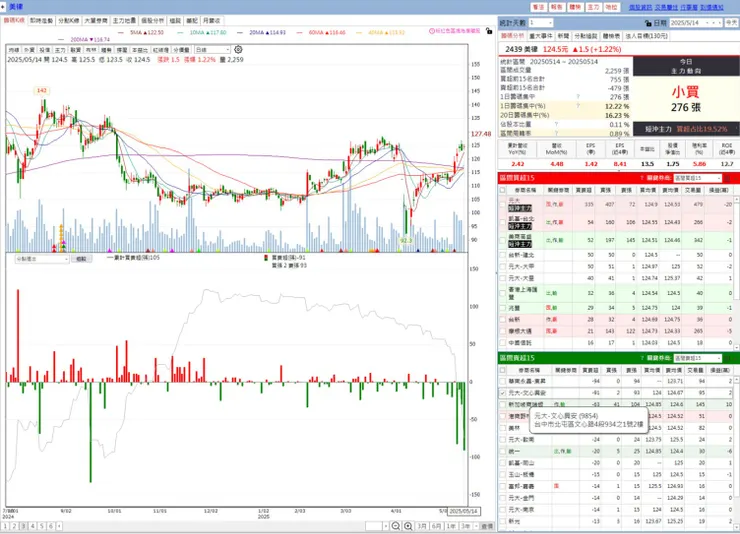
Task: Go to chart page 2
Action: click(x=14, y=526)
